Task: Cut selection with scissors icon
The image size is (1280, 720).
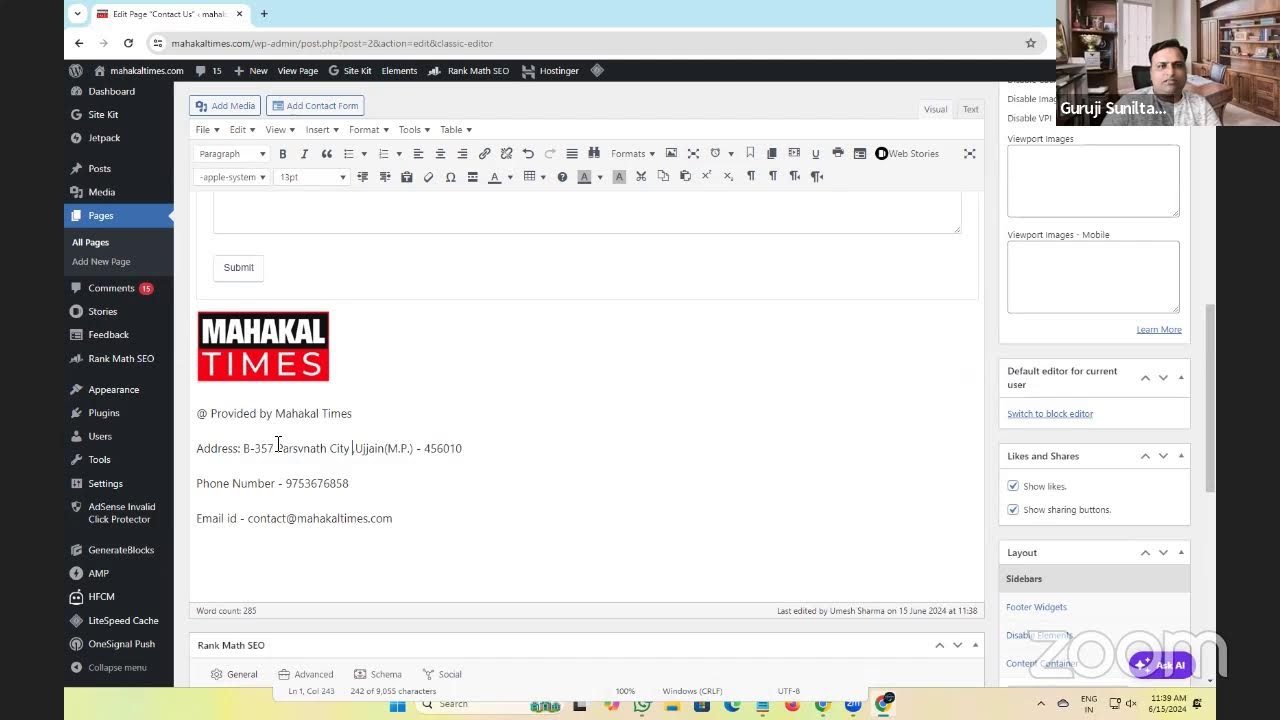Action: coord(641,177)
